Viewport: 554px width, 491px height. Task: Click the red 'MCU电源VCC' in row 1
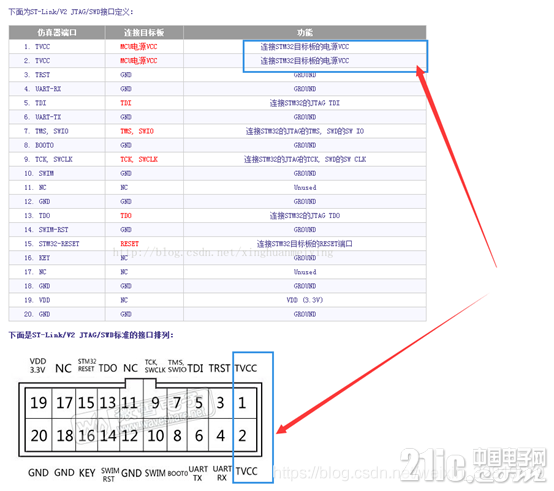pyautogui.click(x=138, y=47)
